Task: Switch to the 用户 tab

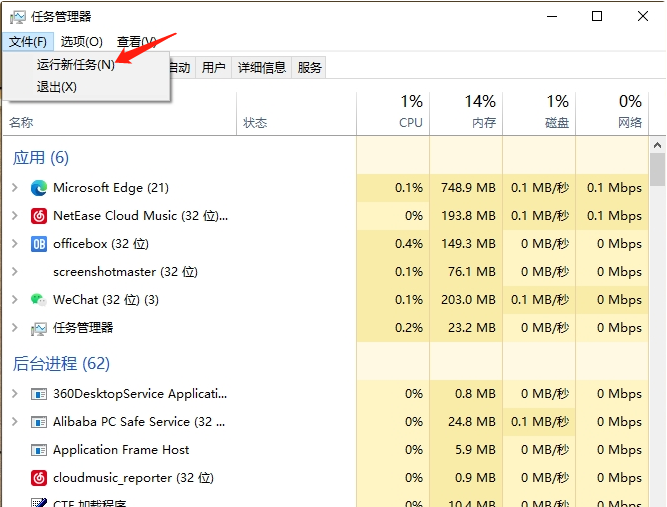Action: (214, 67)
